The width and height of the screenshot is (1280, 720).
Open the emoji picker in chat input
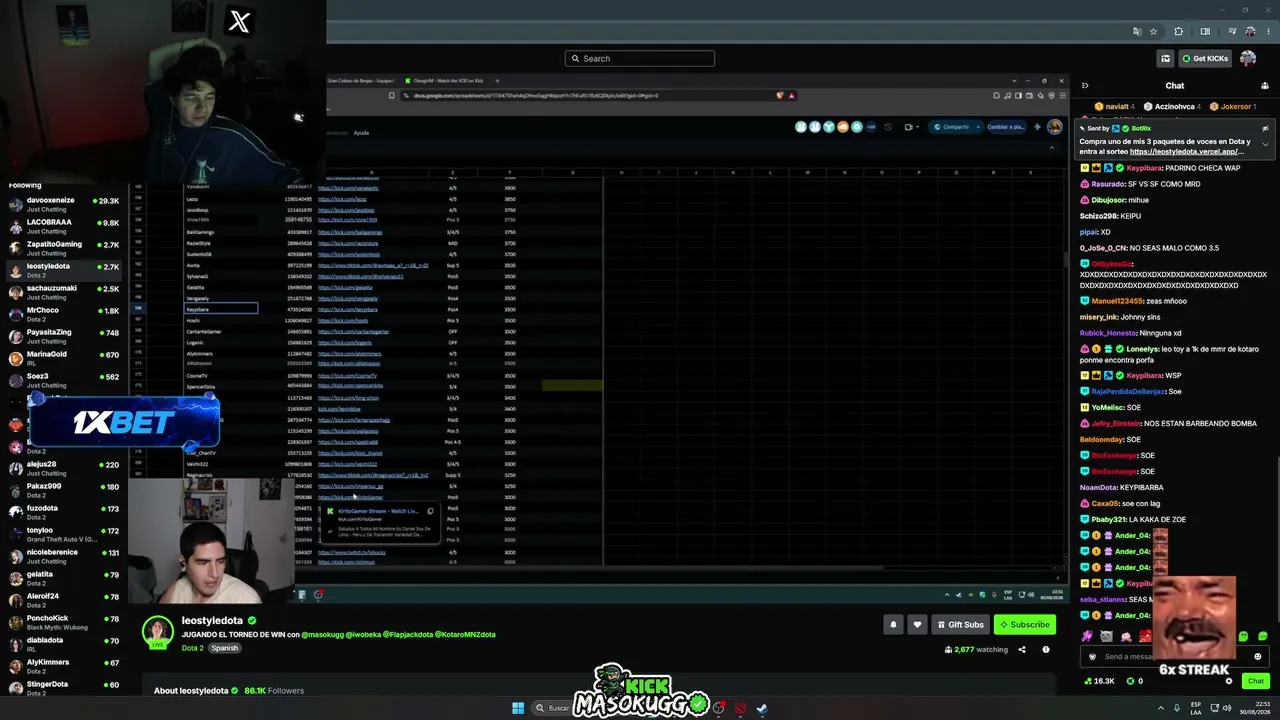[x=1258, y=657]
